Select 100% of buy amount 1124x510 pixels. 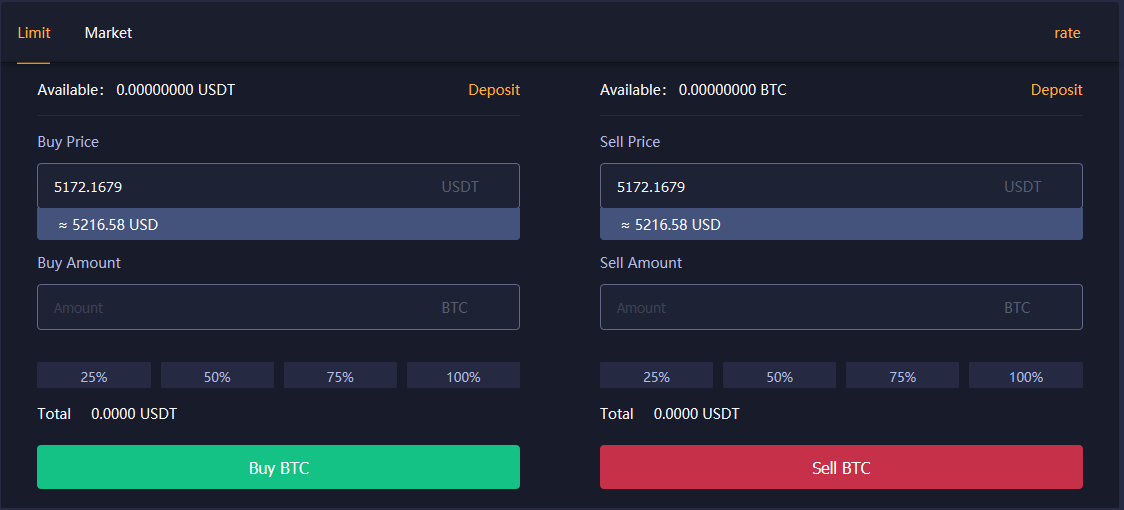click(x=463, y=377)
